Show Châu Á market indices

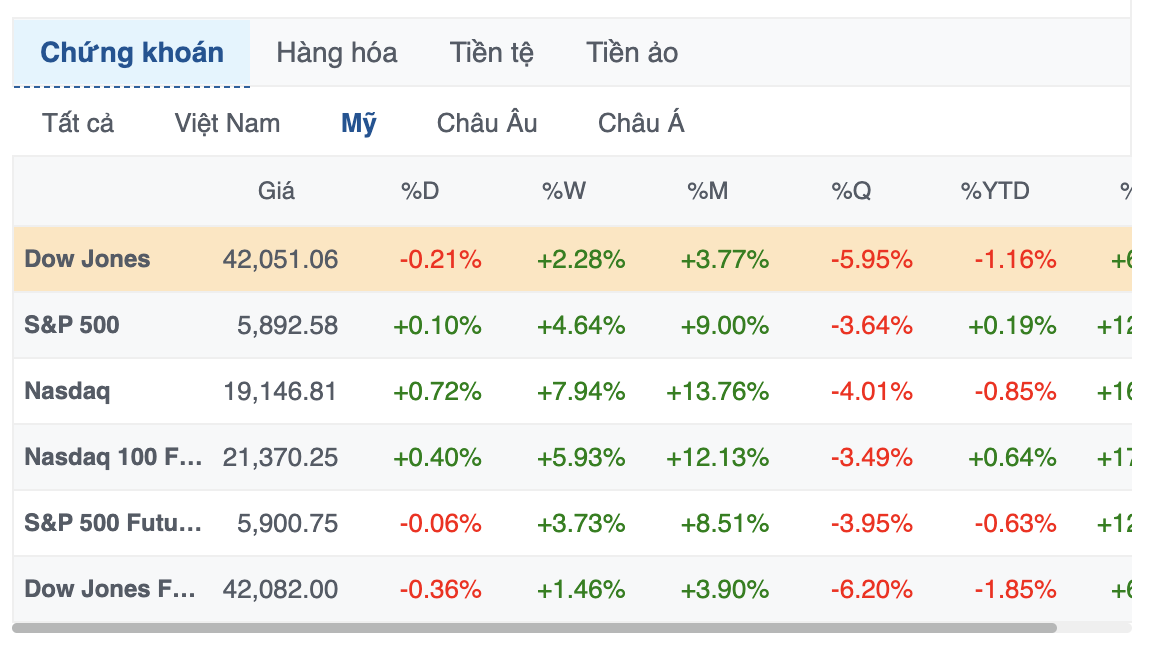(641, 124)
